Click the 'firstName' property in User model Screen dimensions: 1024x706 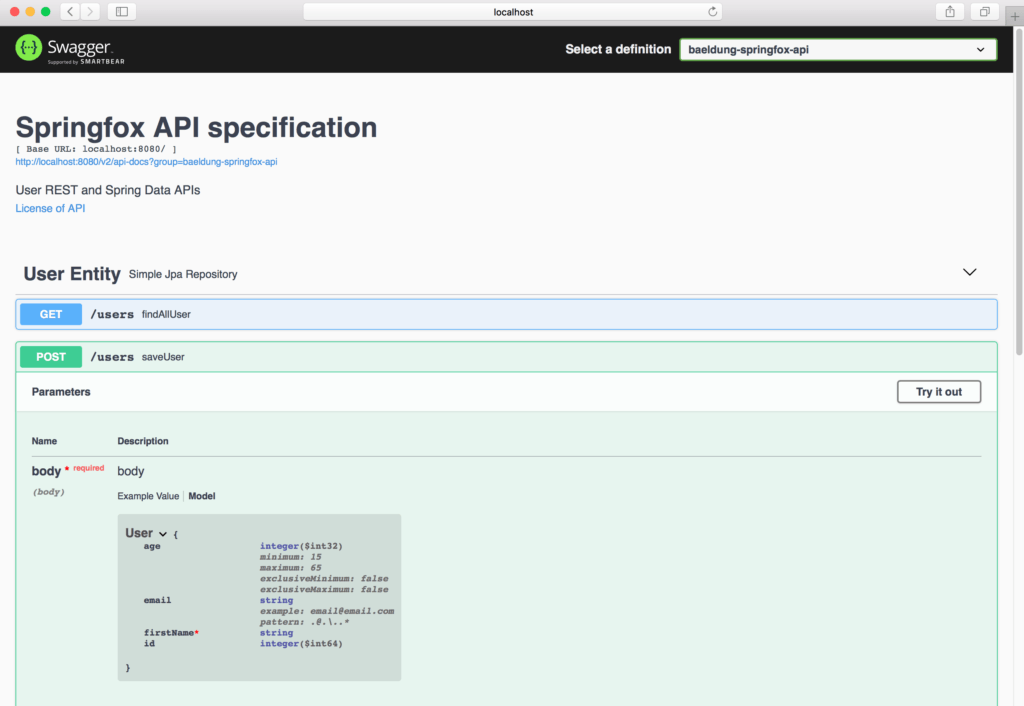click(x=171, y=633)
